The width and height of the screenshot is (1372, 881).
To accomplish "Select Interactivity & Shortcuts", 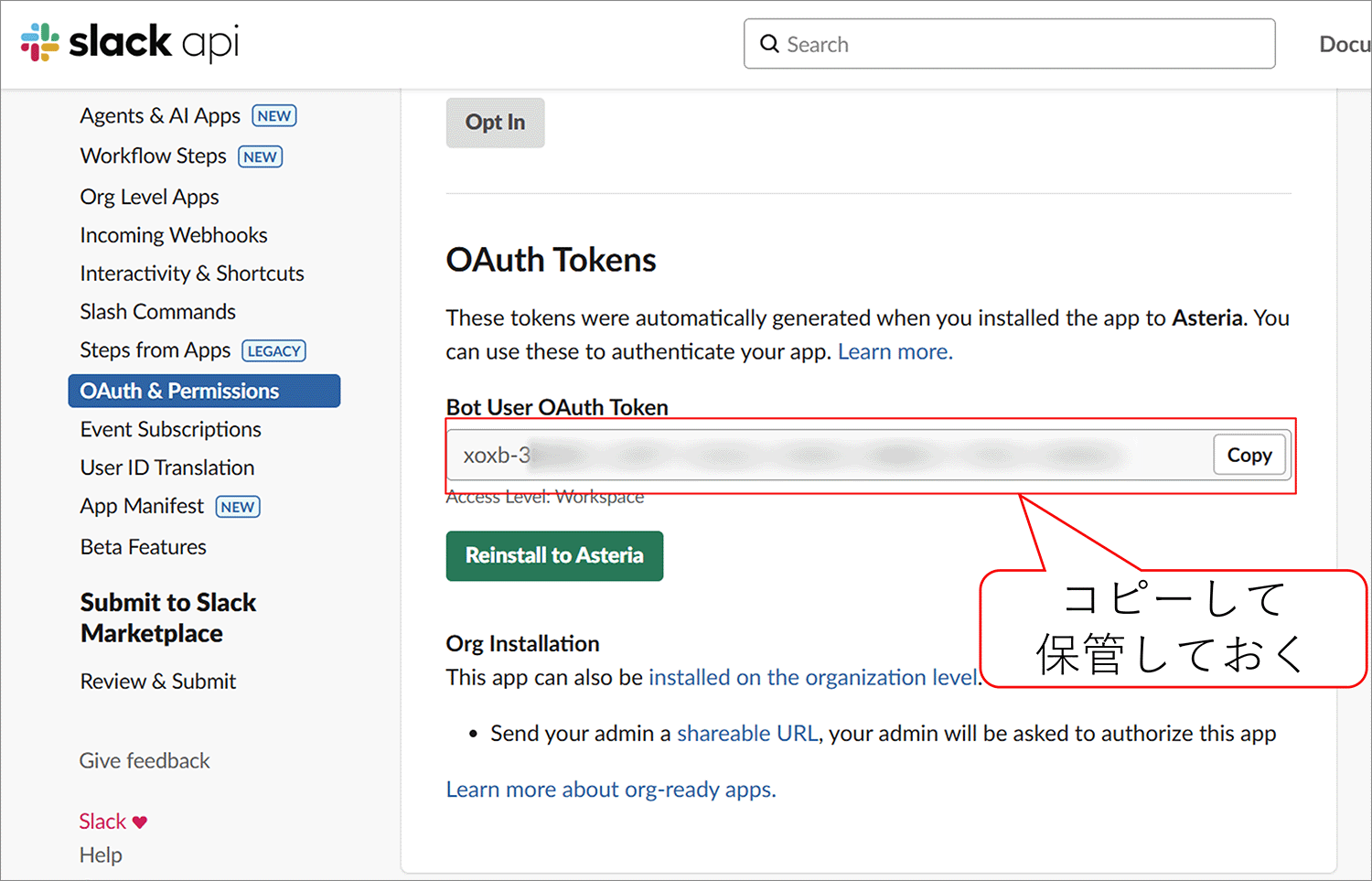I will 192,274.
